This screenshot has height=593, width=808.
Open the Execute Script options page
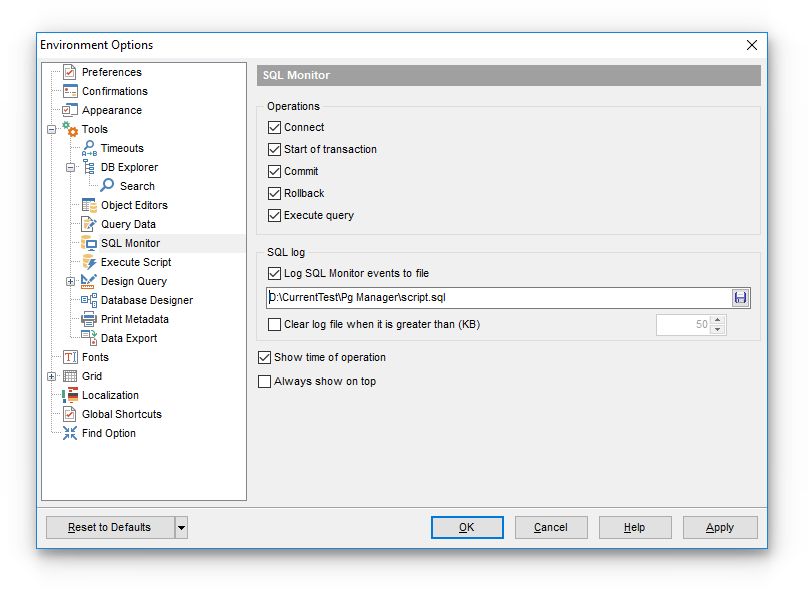[x=135, y=262]
